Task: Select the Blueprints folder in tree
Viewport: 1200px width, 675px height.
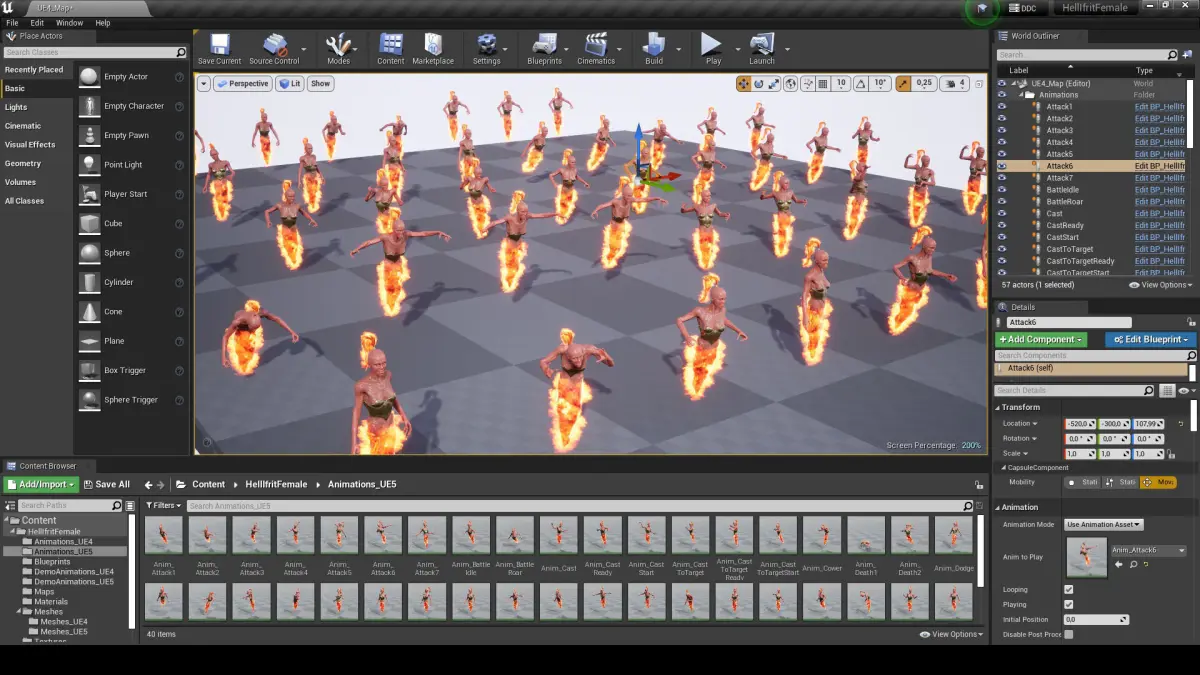Action: (x=52, y=562)
